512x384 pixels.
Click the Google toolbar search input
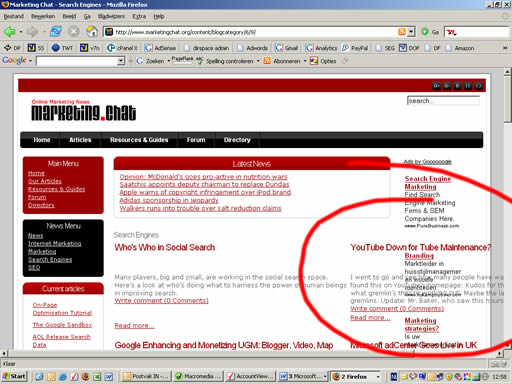tap(77, 61)
